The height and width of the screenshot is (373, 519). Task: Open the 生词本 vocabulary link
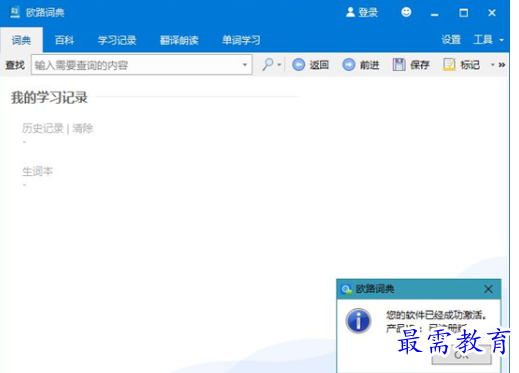[37, 171]
